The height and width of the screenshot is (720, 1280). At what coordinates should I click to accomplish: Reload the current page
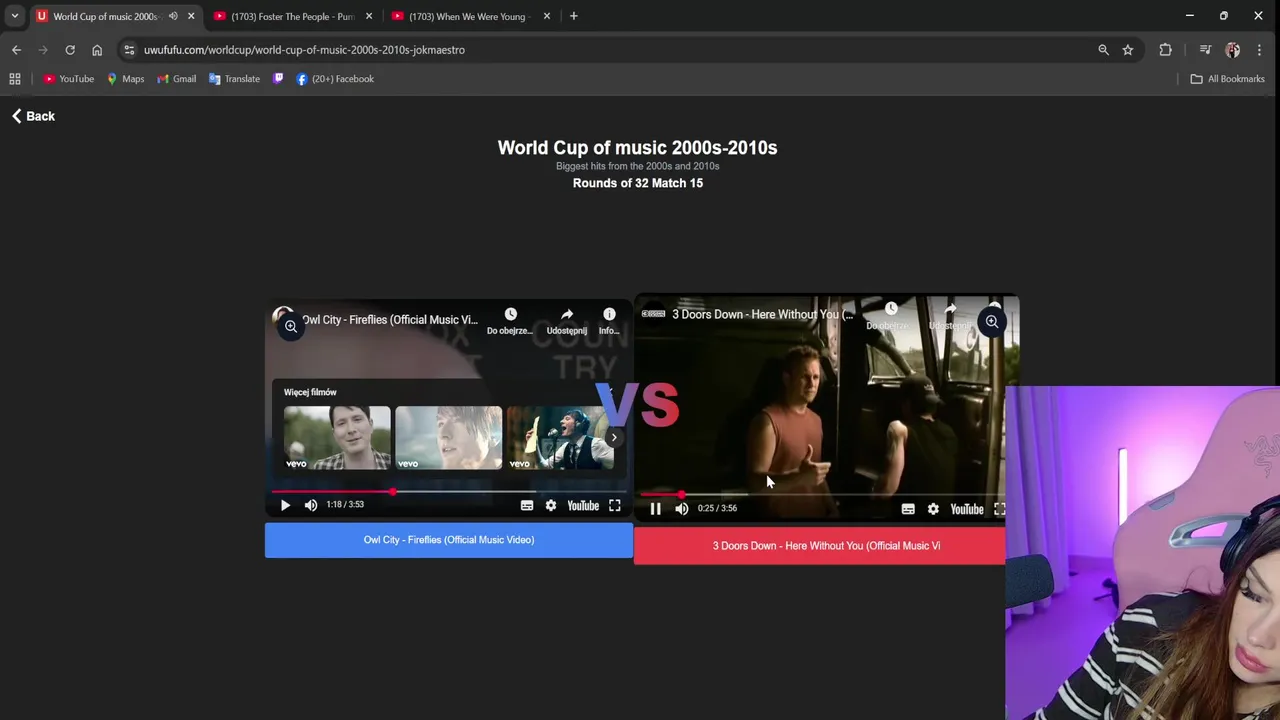[x=70, y=50]
